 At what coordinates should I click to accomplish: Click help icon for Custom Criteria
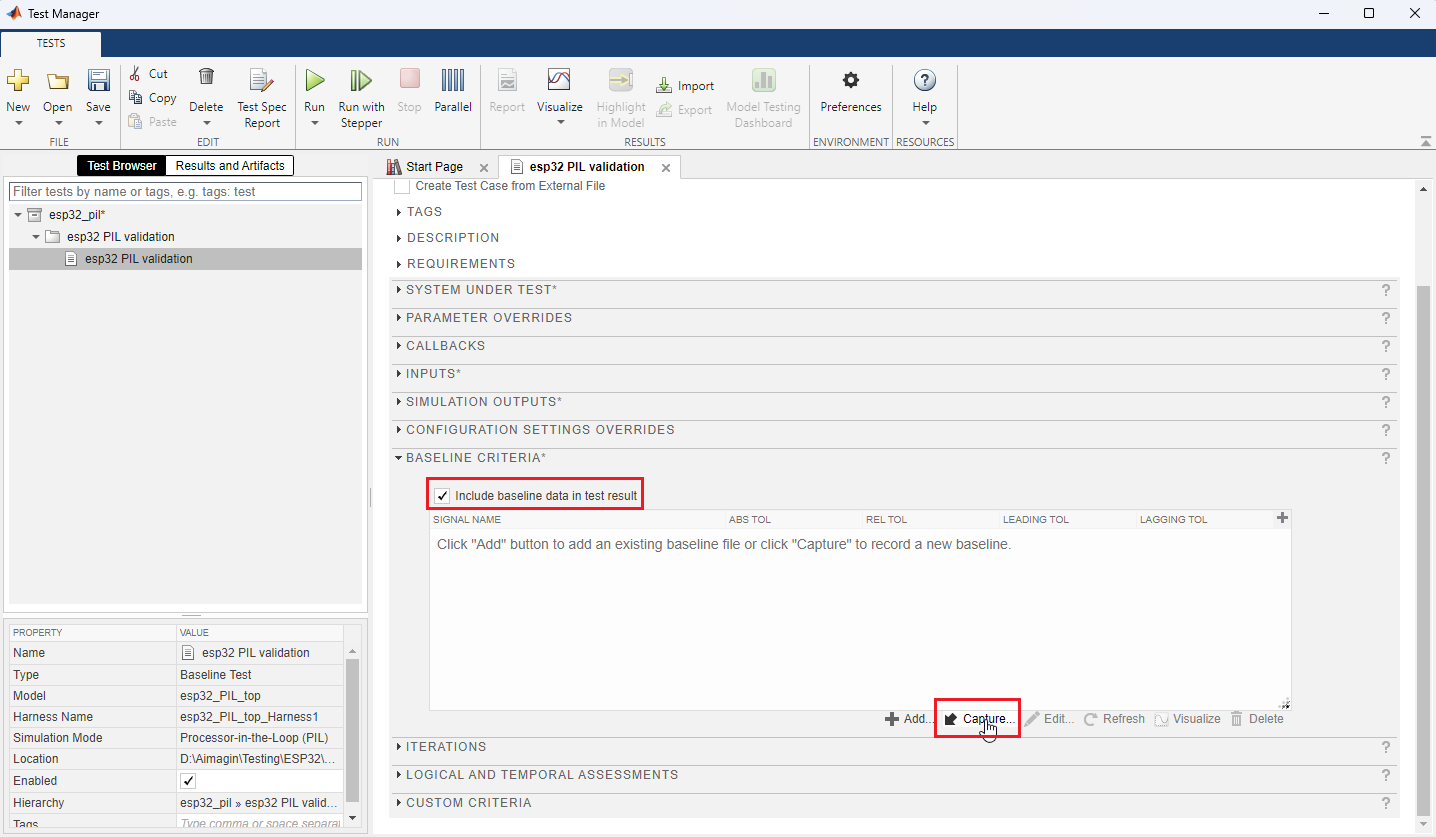coord(1386,803)
